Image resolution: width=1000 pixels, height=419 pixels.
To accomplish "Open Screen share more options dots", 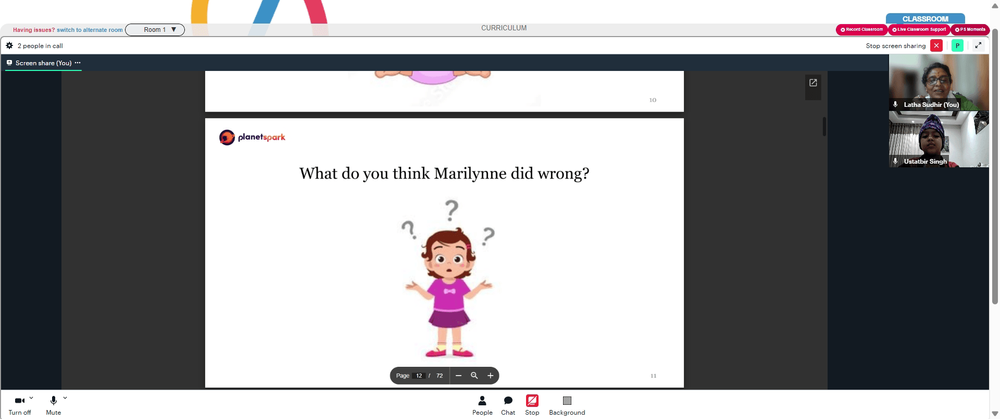I will tap(78, 63).
